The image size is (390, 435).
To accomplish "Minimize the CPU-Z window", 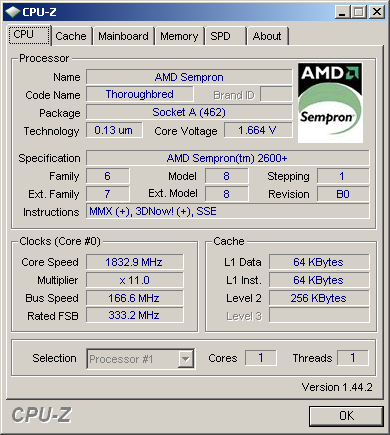I will [342, 12].
